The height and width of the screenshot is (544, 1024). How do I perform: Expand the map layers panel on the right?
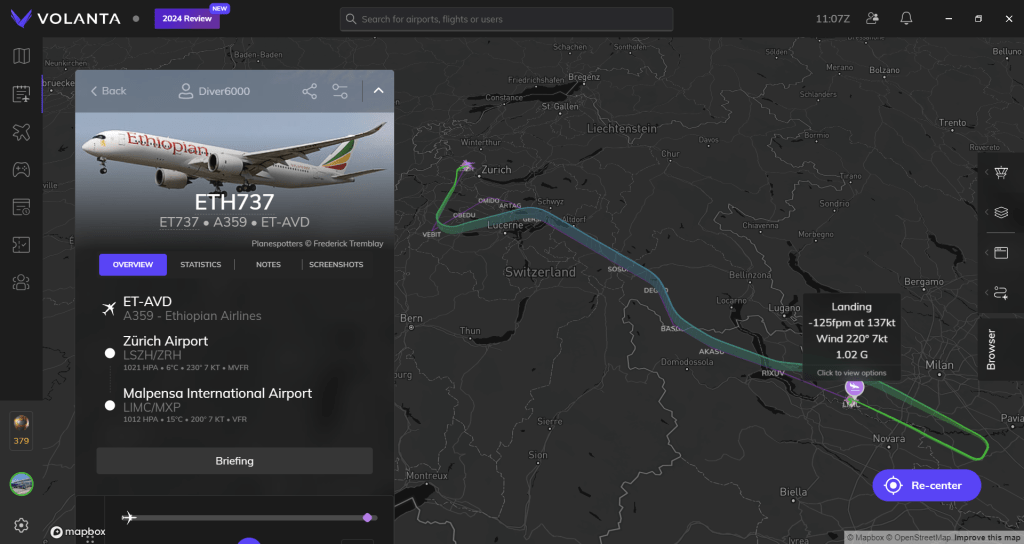coord(1000,212)
